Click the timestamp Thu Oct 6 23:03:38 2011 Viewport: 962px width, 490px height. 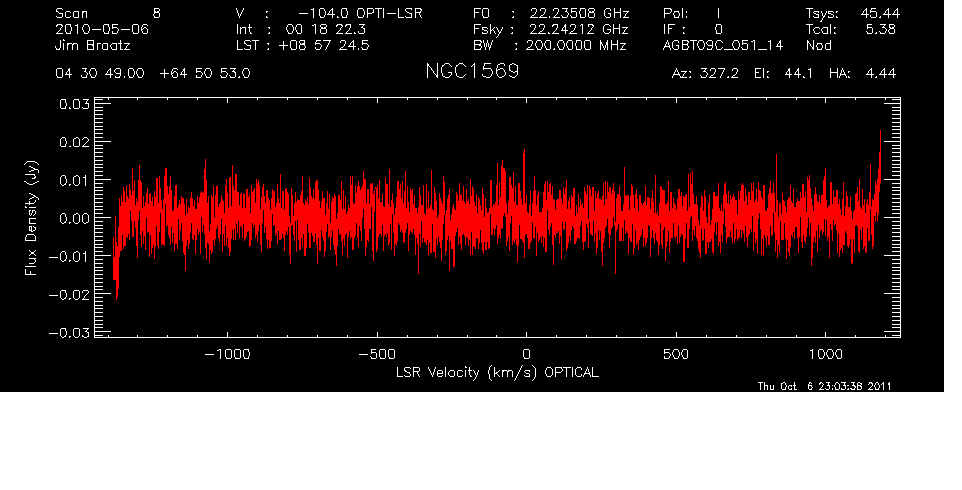click(x=825, y=387)
